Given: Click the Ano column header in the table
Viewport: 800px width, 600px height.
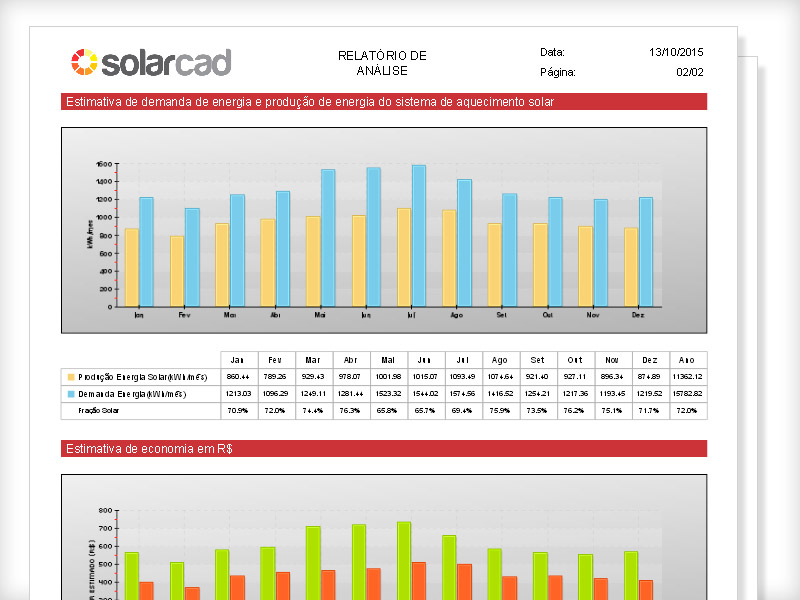Looking at the screenshot, I should 687,360.
